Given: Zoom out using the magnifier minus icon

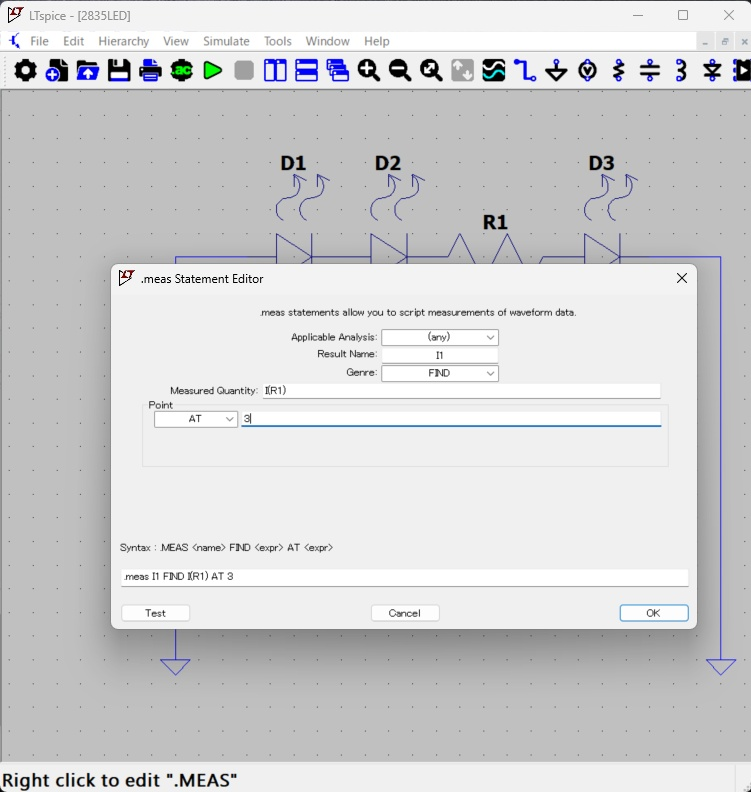Looking at the screenshot, I should [400, 70].
